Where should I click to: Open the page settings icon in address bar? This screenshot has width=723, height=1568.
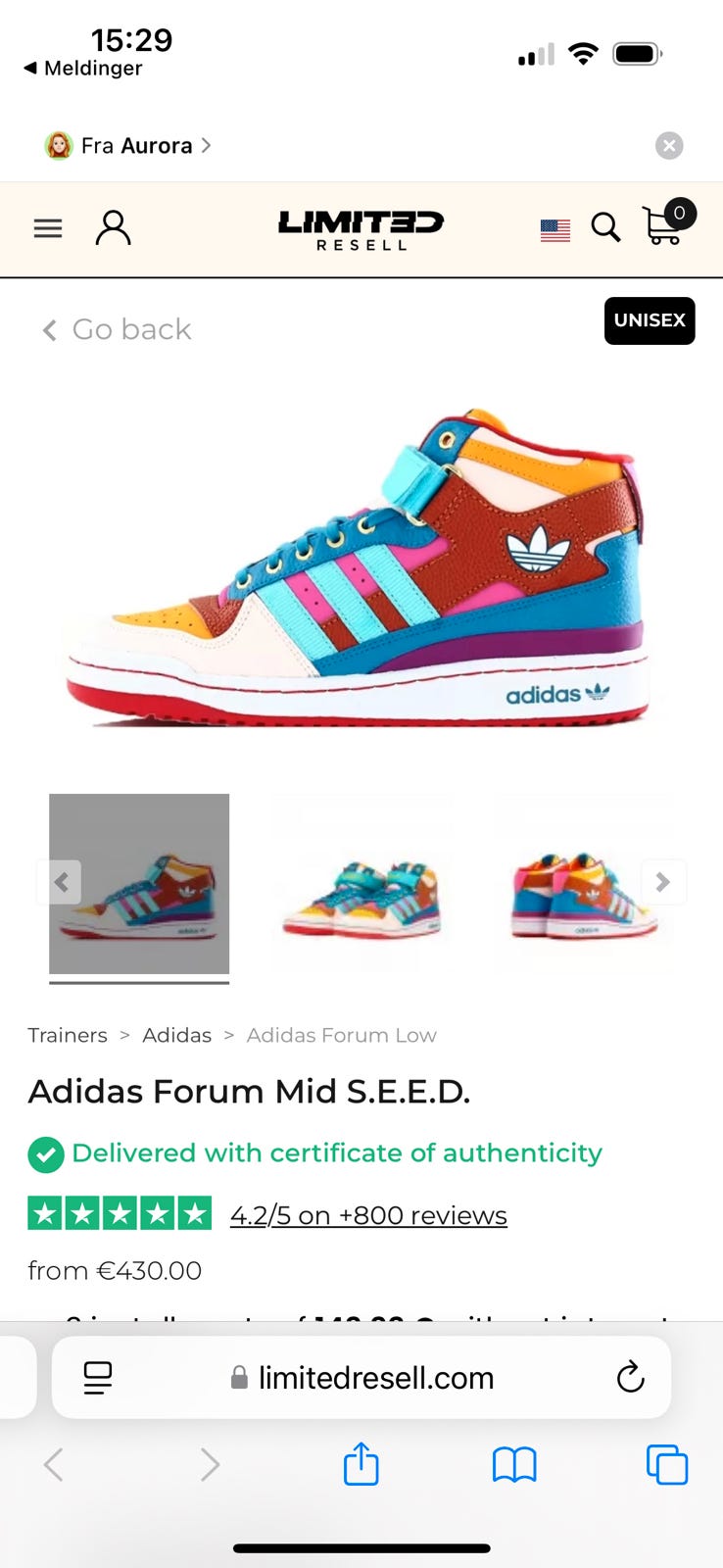[98, 1378]
